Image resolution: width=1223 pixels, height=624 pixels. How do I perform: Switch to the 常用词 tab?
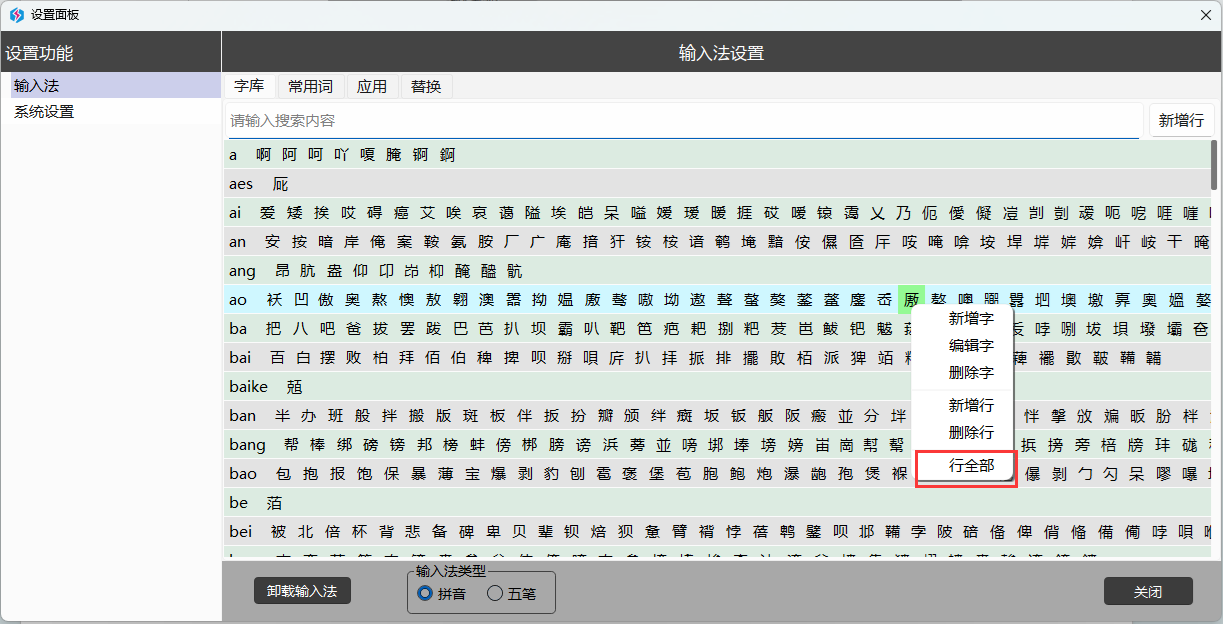coord(310,87)
